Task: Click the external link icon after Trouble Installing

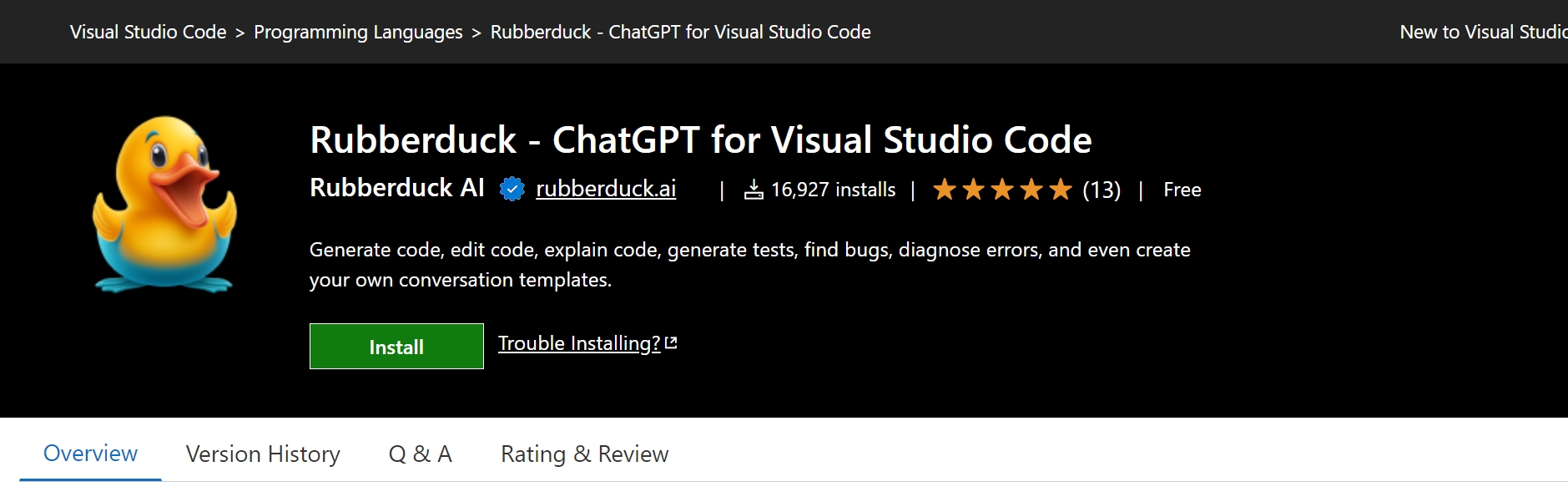Action: coord(673,342)
